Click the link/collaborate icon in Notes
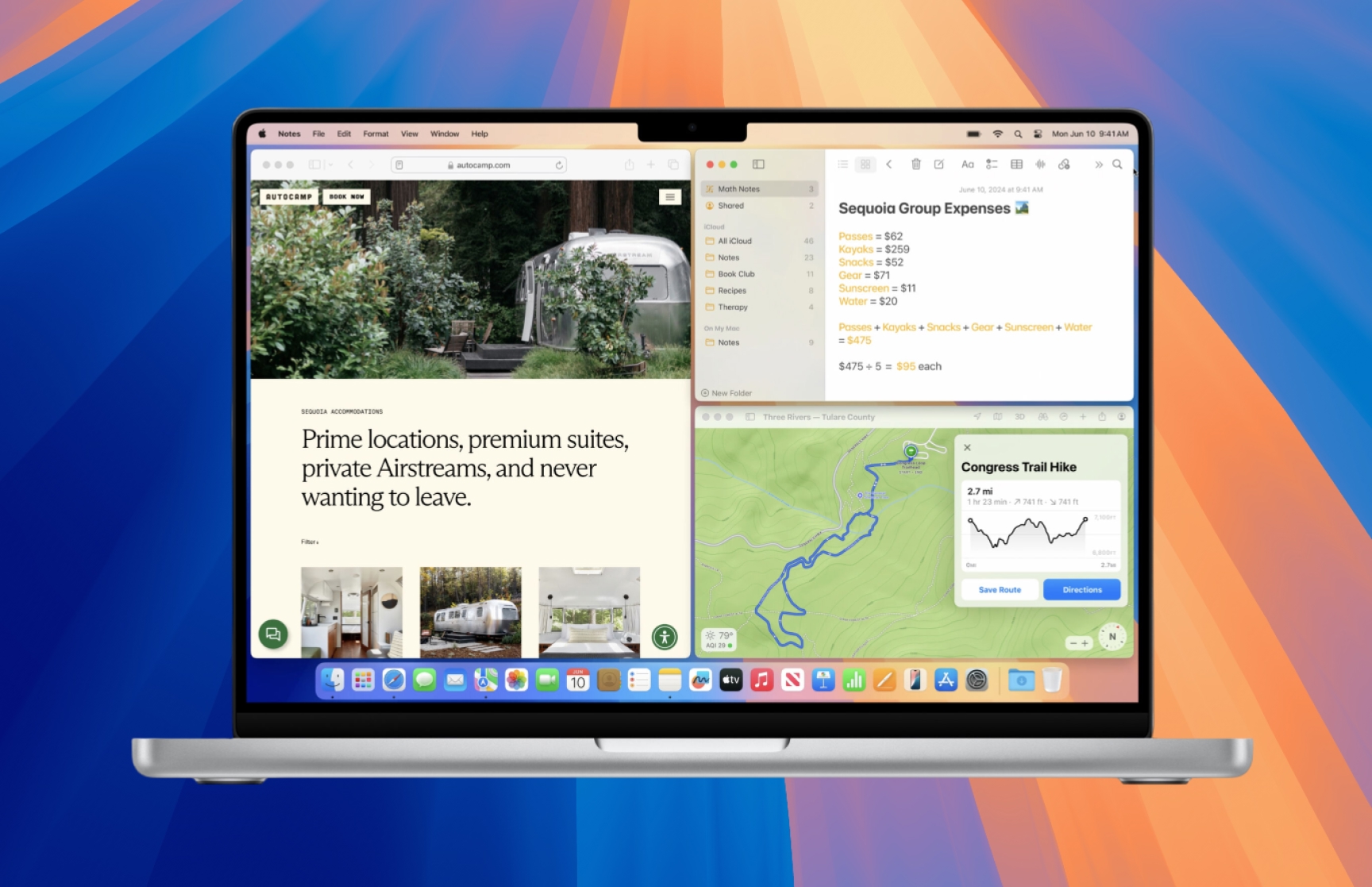Screen dimensions: 1372x887 (1064, 164)
